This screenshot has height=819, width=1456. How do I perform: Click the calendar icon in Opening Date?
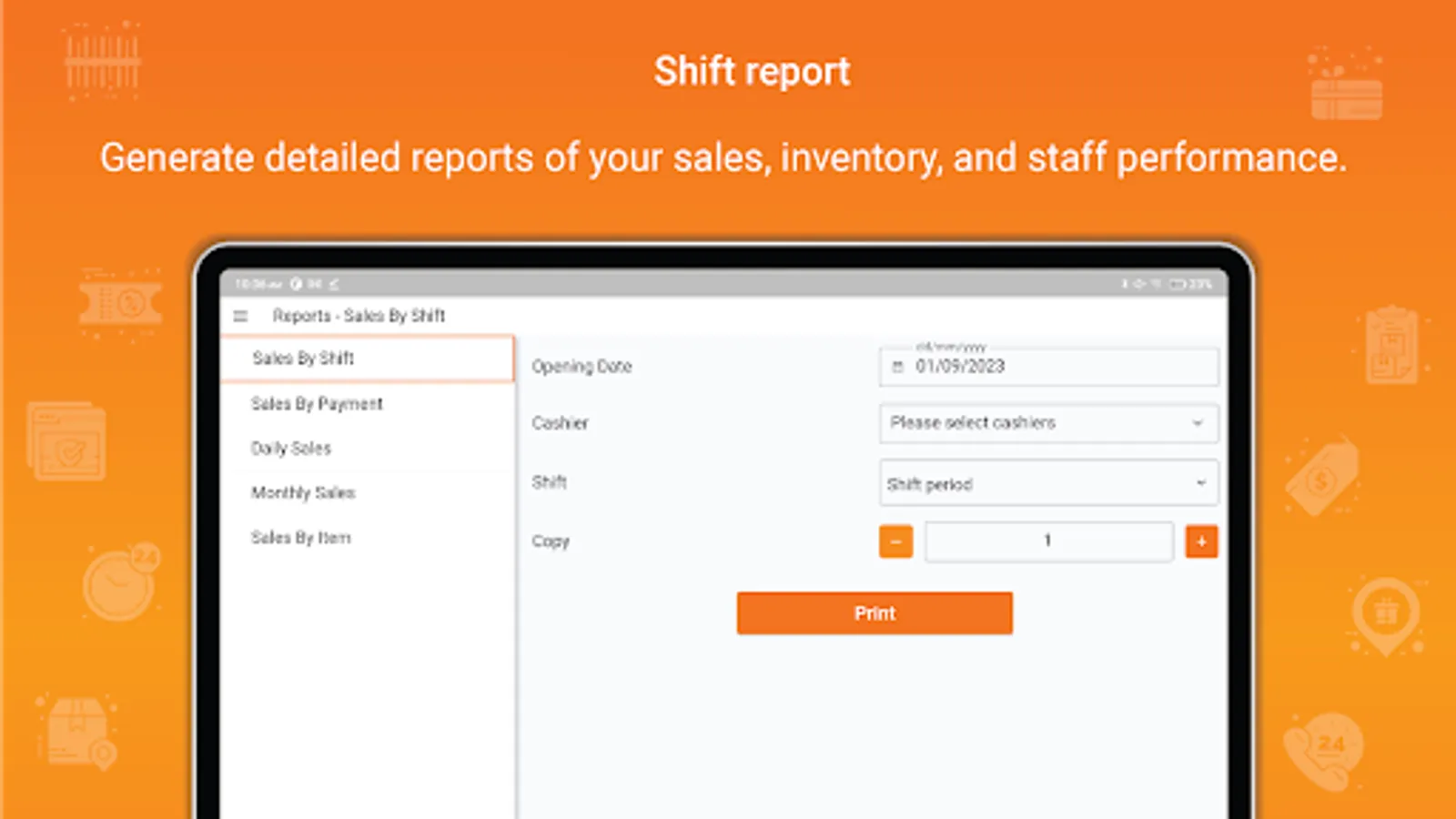(898, 367)
